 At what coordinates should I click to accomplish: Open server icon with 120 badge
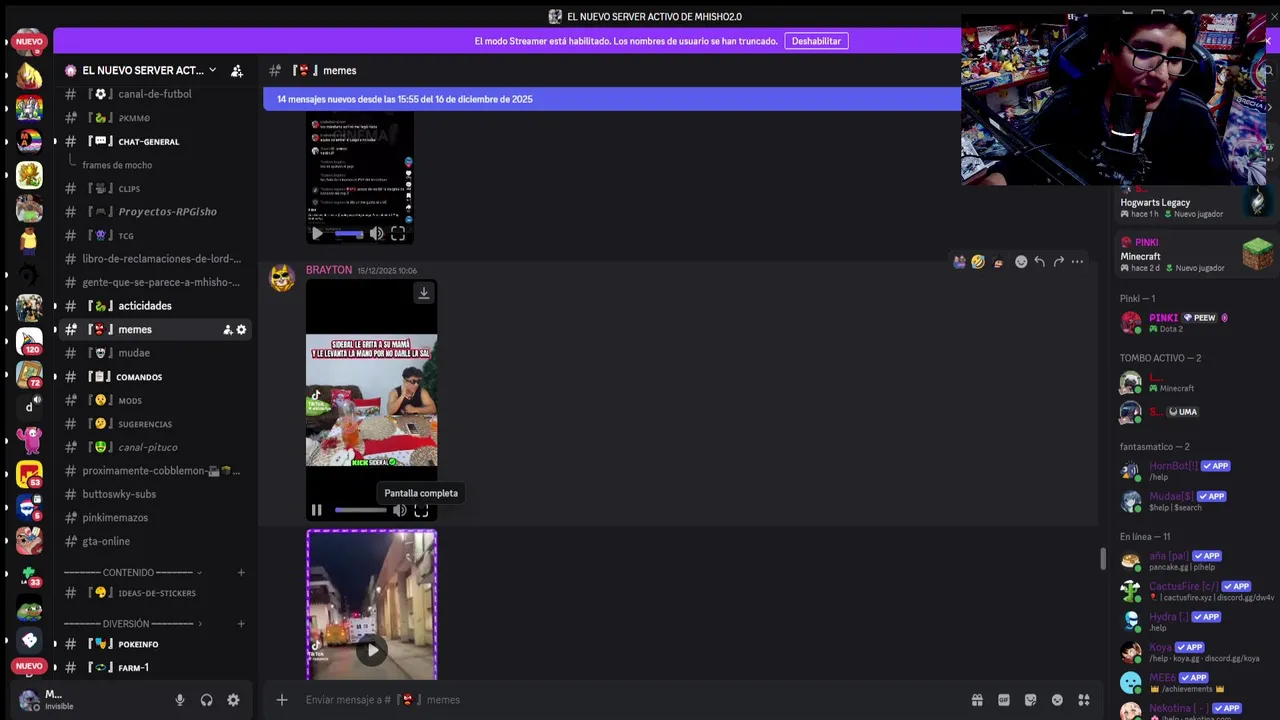click(x=29, y=342)
